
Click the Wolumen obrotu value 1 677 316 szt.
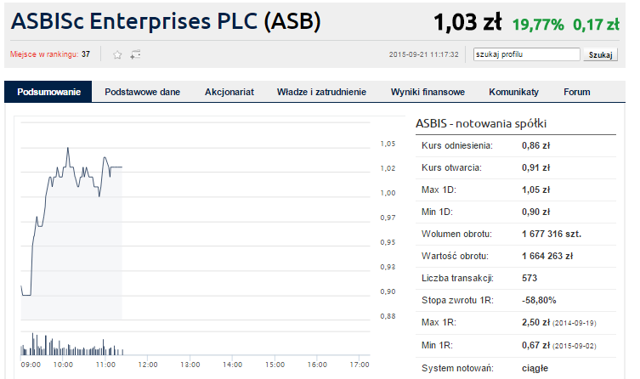tap(551, 234)
